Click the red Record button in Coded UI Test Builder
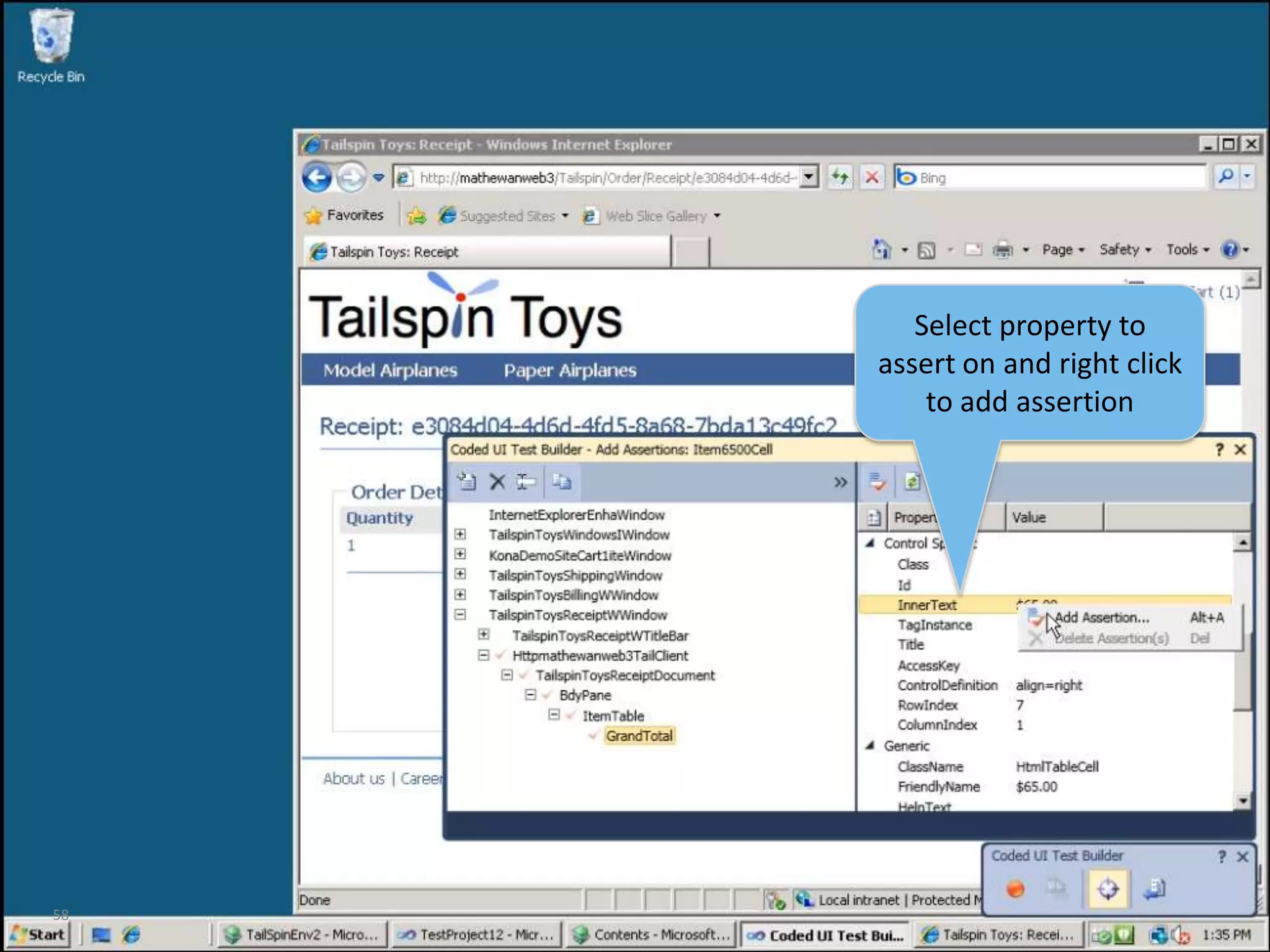 pyautogui.click(x=1015, y=889)
